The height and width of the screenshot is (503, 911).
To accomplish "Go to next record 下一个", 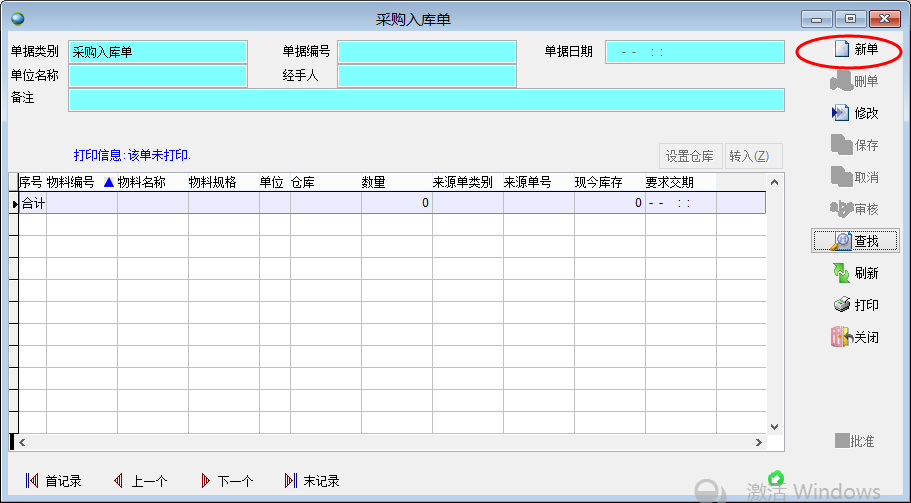I will [227, 481].
